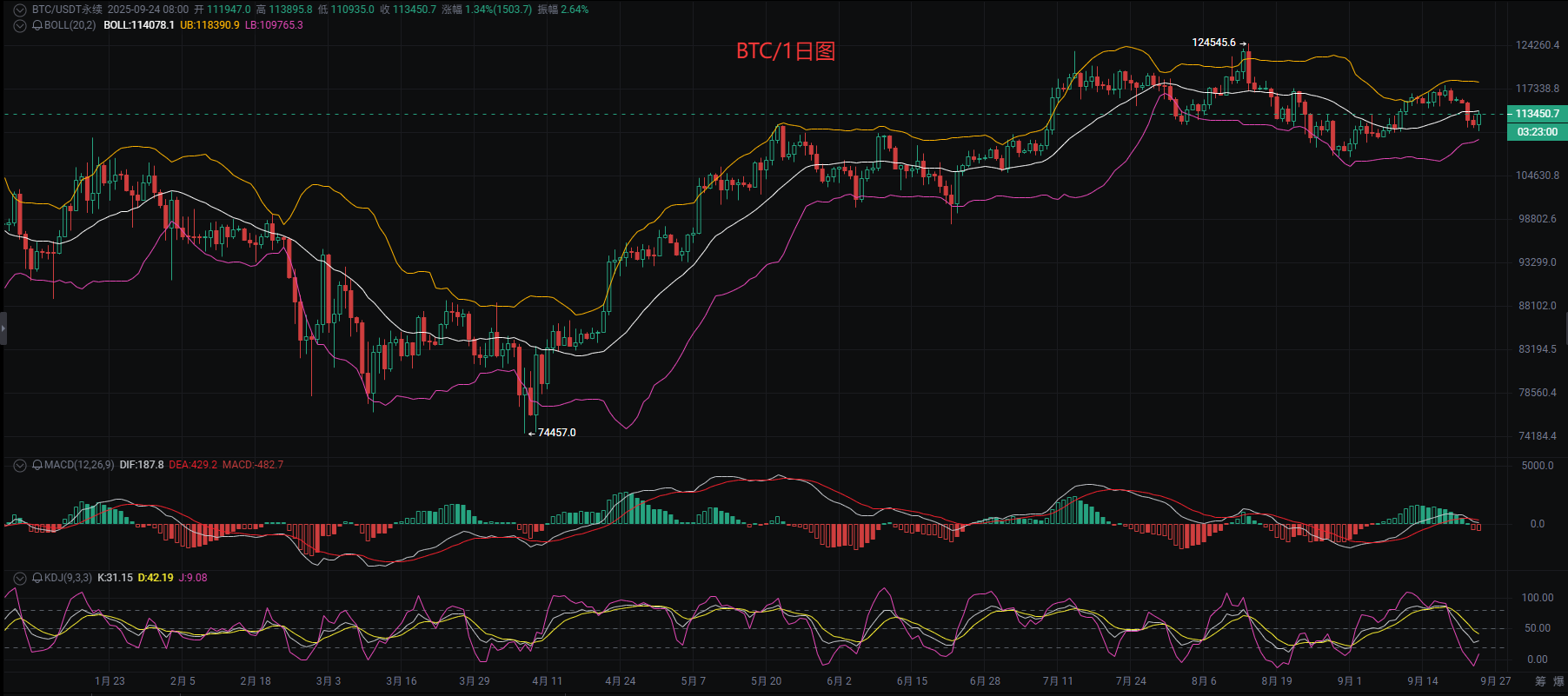Click the BTC/1日图 chart title
This screenshot has width=1568, height=696.
(x=786, y=51)
